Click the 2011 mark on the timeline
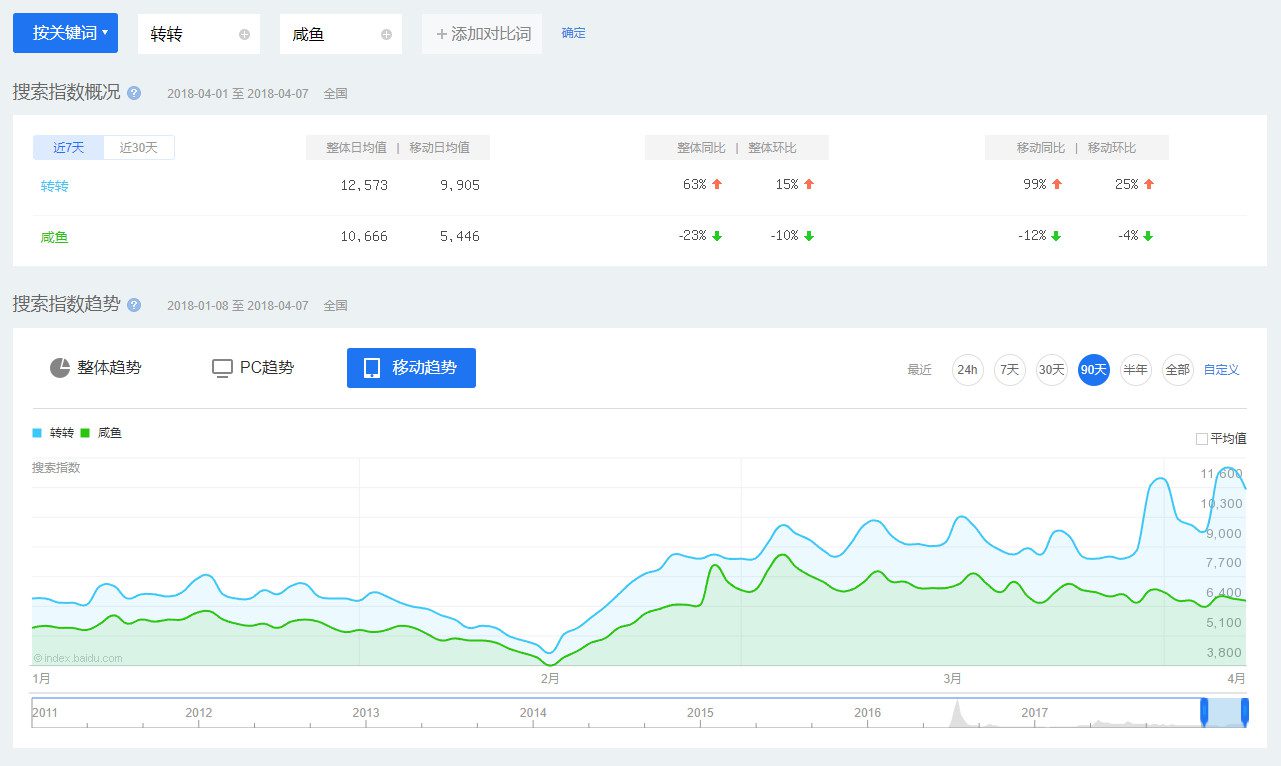 (x=45, y=713)
